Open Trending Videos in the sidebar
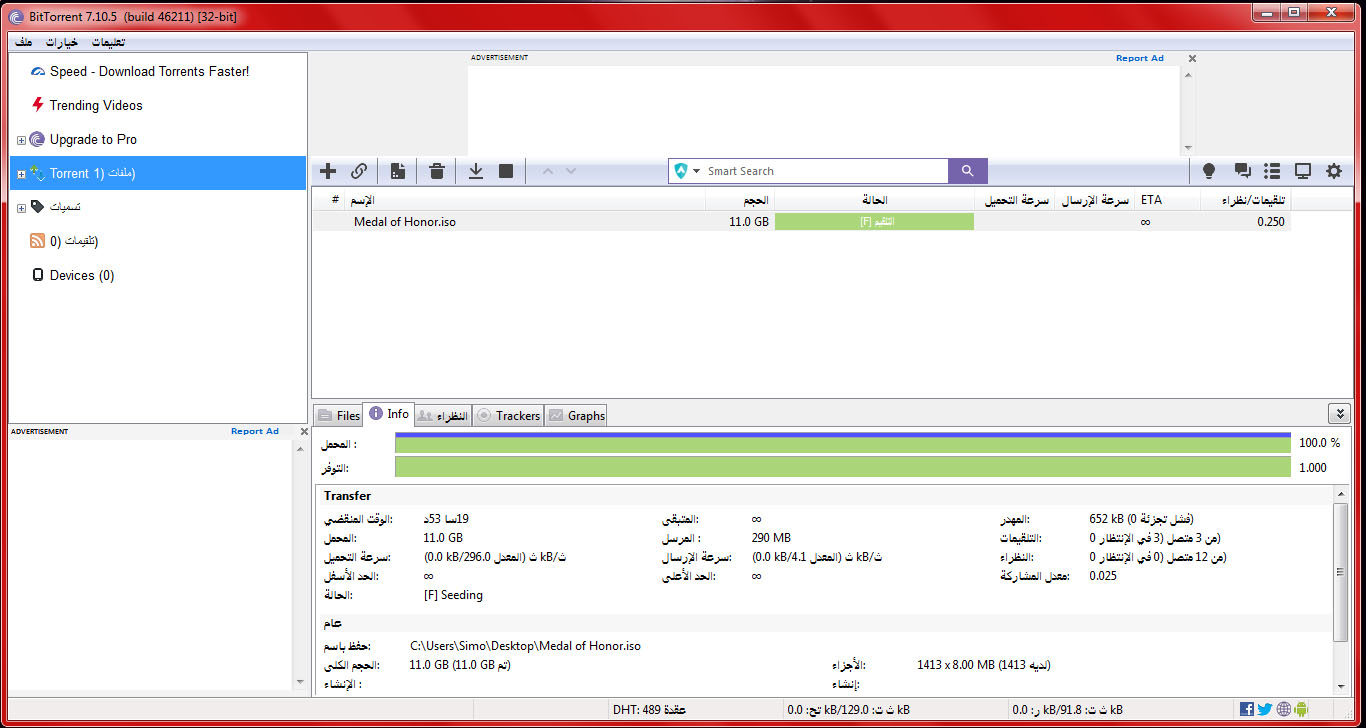The height and width of the screenshot is (728, 1366). [x=95, y=105]
